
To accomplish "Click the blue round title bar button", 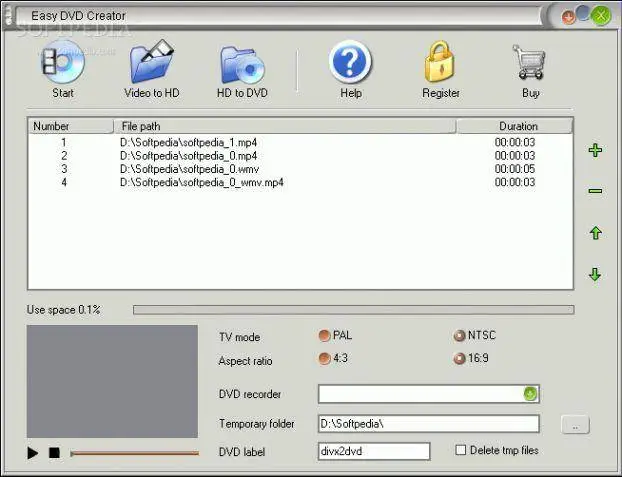I will pyautogui.click(x=583, y=13).
